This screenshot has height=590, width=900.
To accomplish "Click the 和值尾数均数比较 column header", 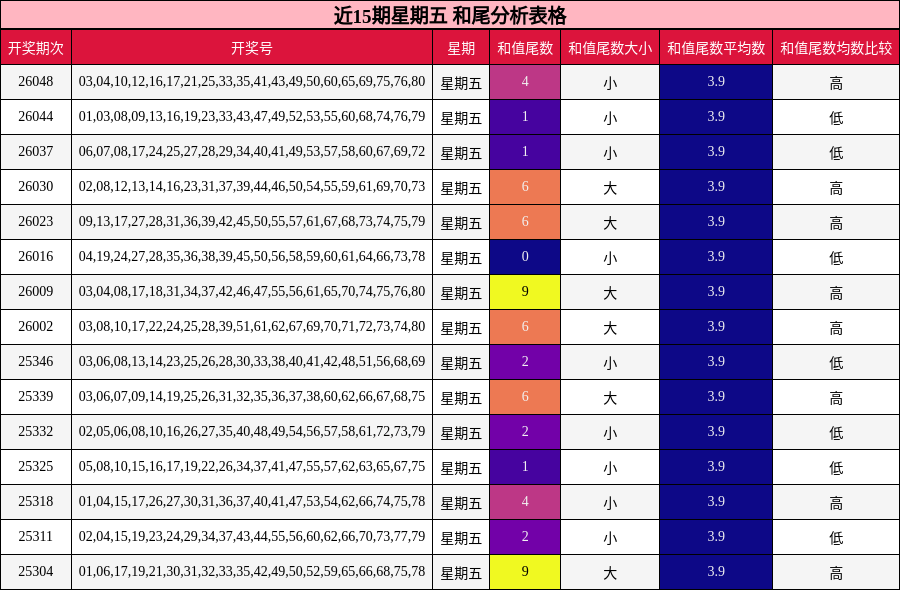I will coord(836,45).
